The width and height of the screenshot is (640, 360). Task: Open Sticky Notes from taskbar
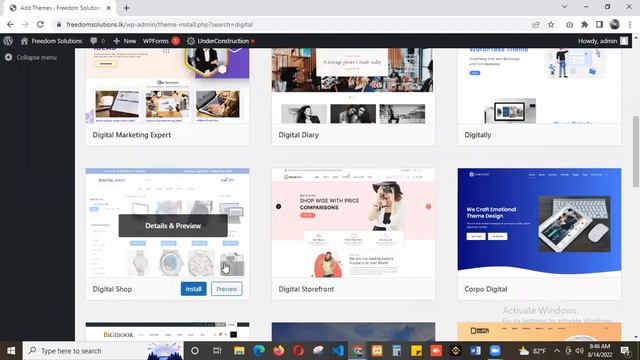pos(416,351)
